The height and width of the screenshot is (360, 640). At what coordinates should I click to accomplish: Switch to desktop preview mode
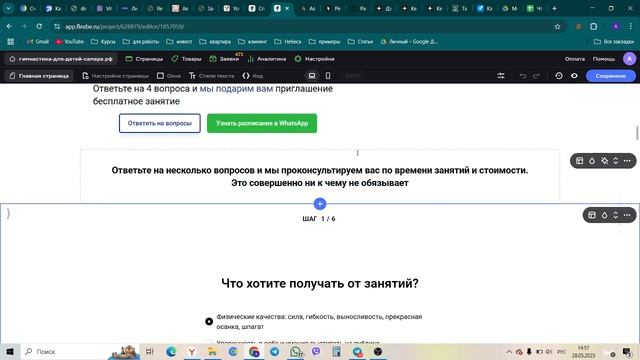pos(312,76)
